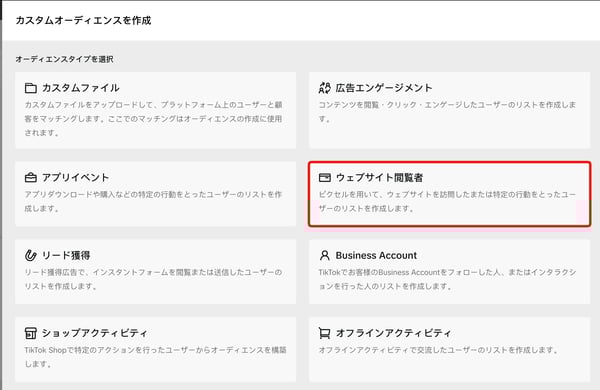This screenshot has width=600, height=390.
Task: Select the リード獲得 heading
Action: point(66,255)
